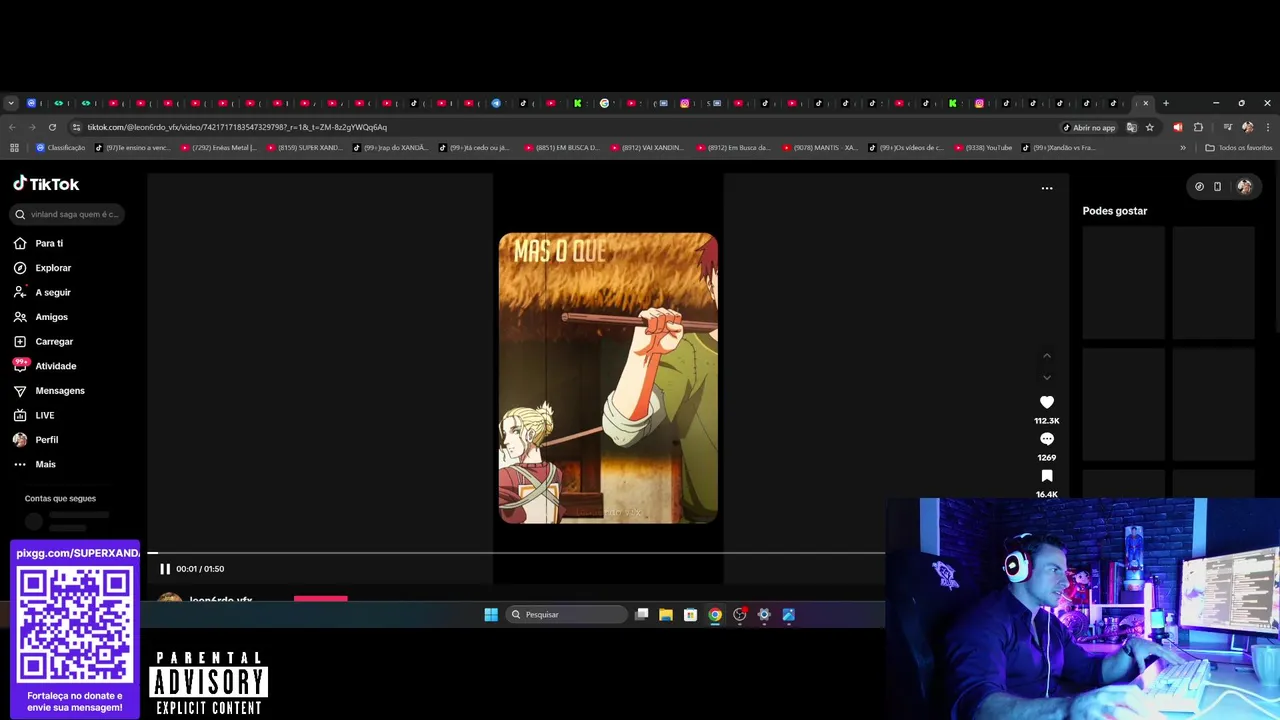Open the comments icon showing 1269

1047,439
